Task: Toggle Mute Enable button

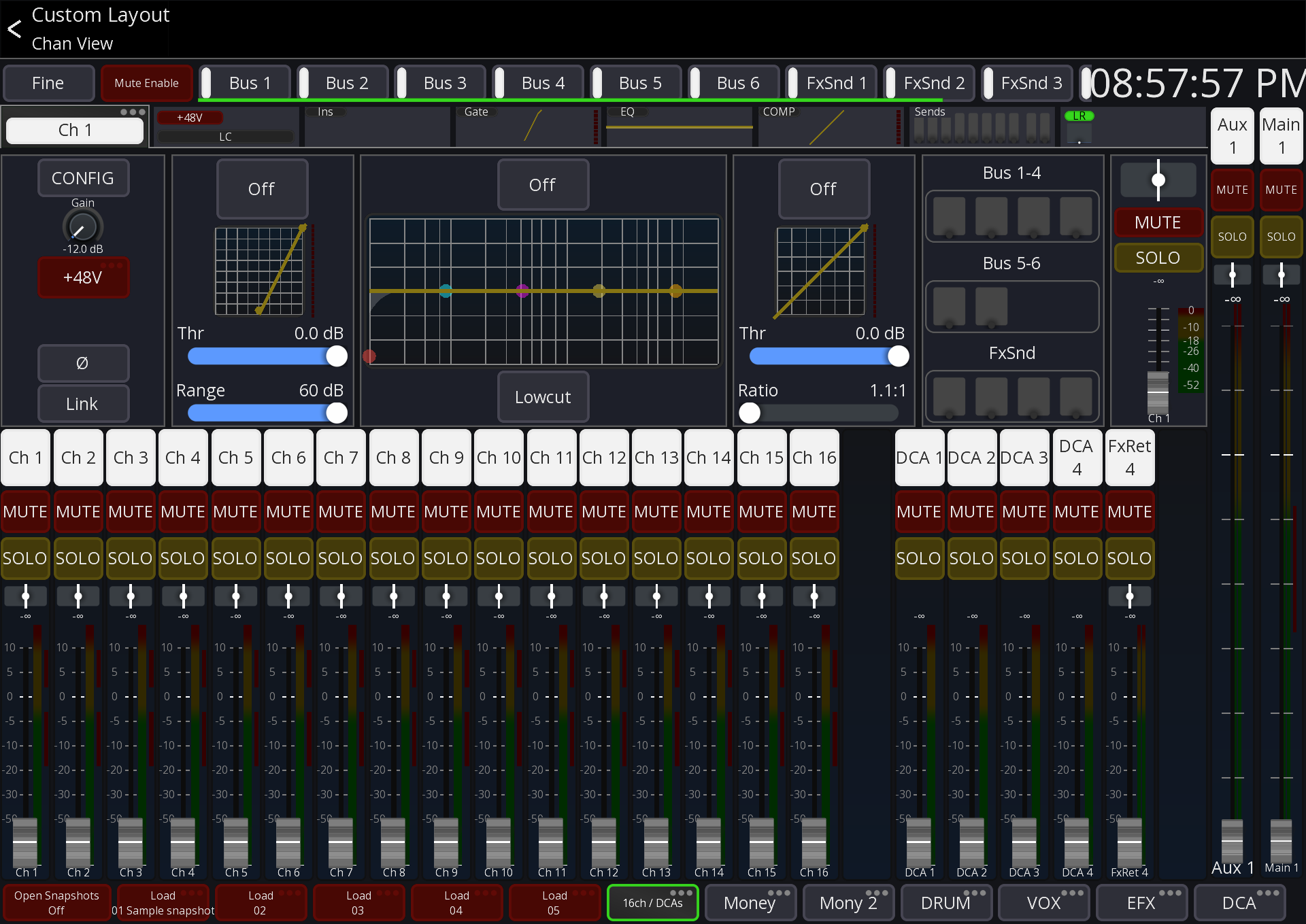Action: [x=146, y=83]
